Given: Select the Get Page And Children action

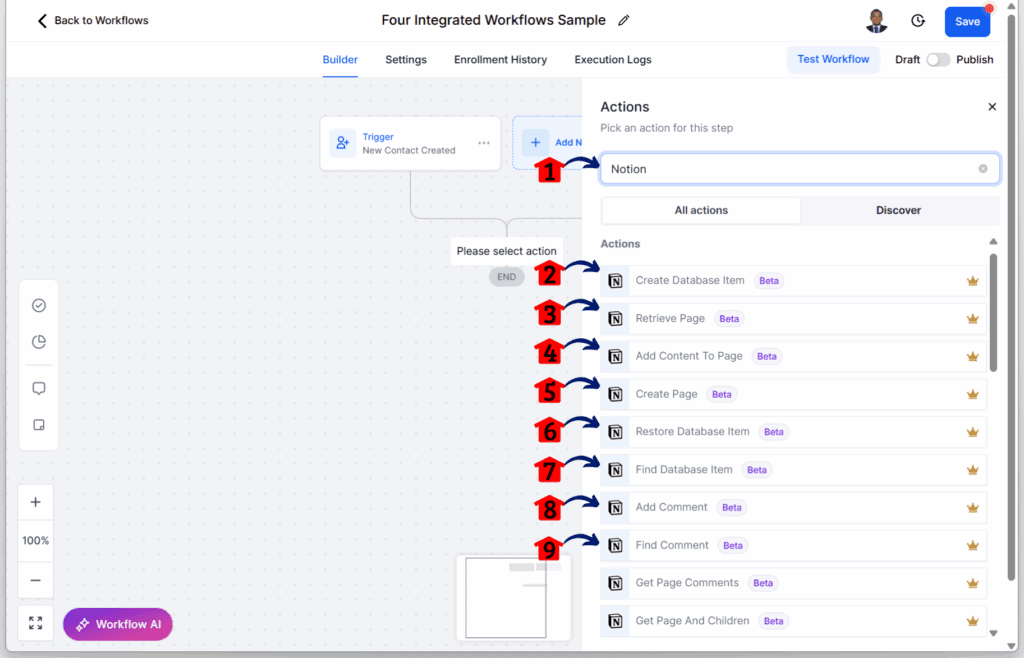Looking at the screenshot, I should click(793, 621).
